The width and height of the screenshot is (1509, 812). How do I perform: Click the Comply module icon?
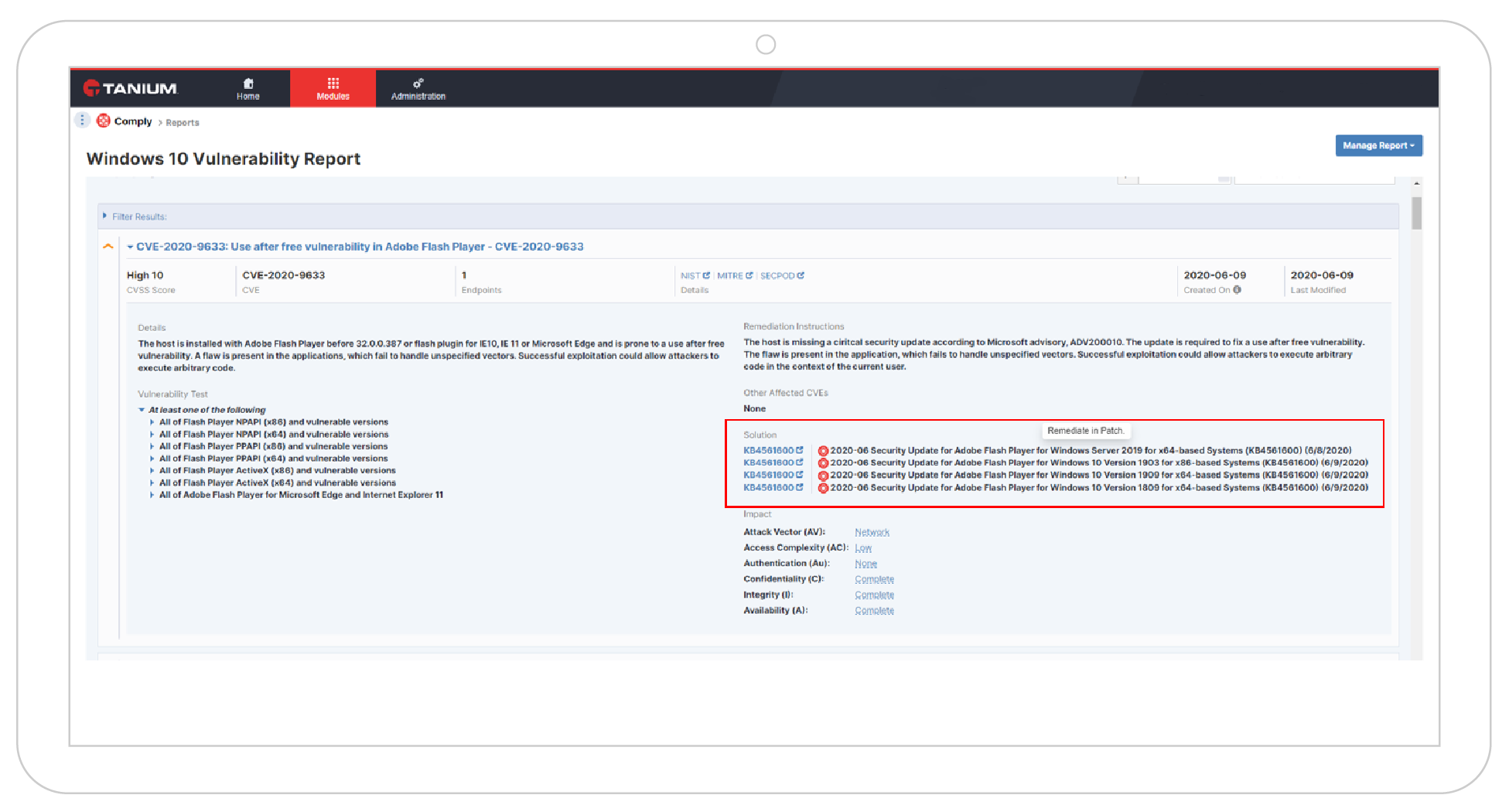pyautogui.click(x=103, y=121)
